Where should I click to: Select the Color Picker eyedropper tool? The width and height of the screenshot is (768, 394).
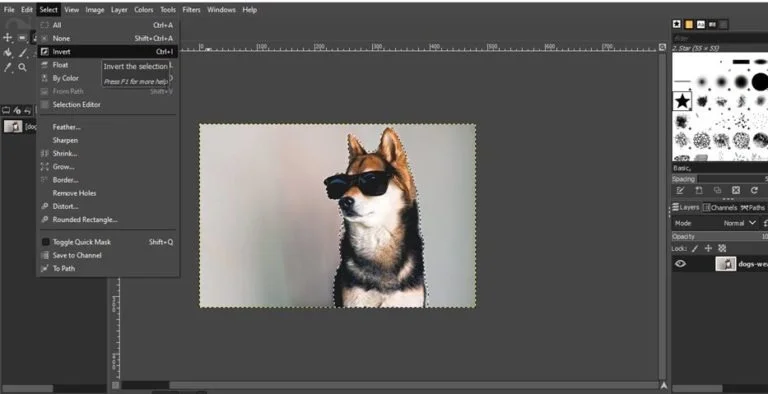click(7, 67)
